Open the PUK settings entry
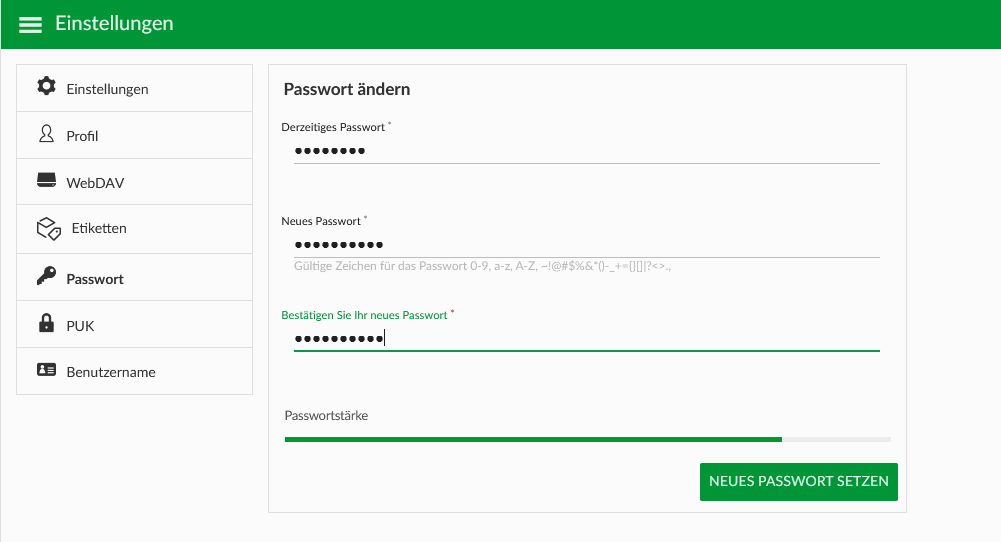 tap(135, 324)
